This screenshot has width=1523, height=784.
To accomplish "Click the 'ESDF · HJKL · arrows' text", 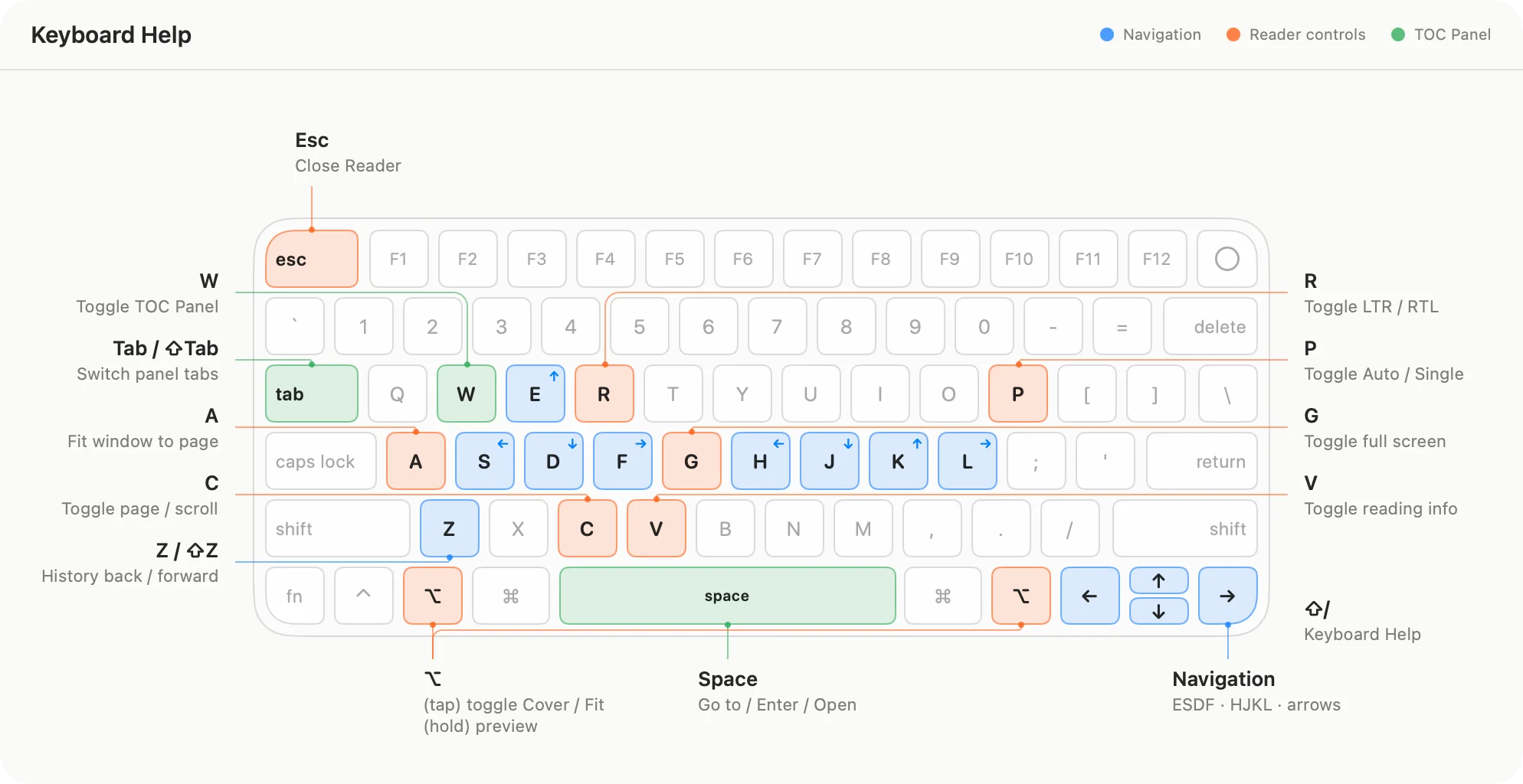I will pos(1256,704).
